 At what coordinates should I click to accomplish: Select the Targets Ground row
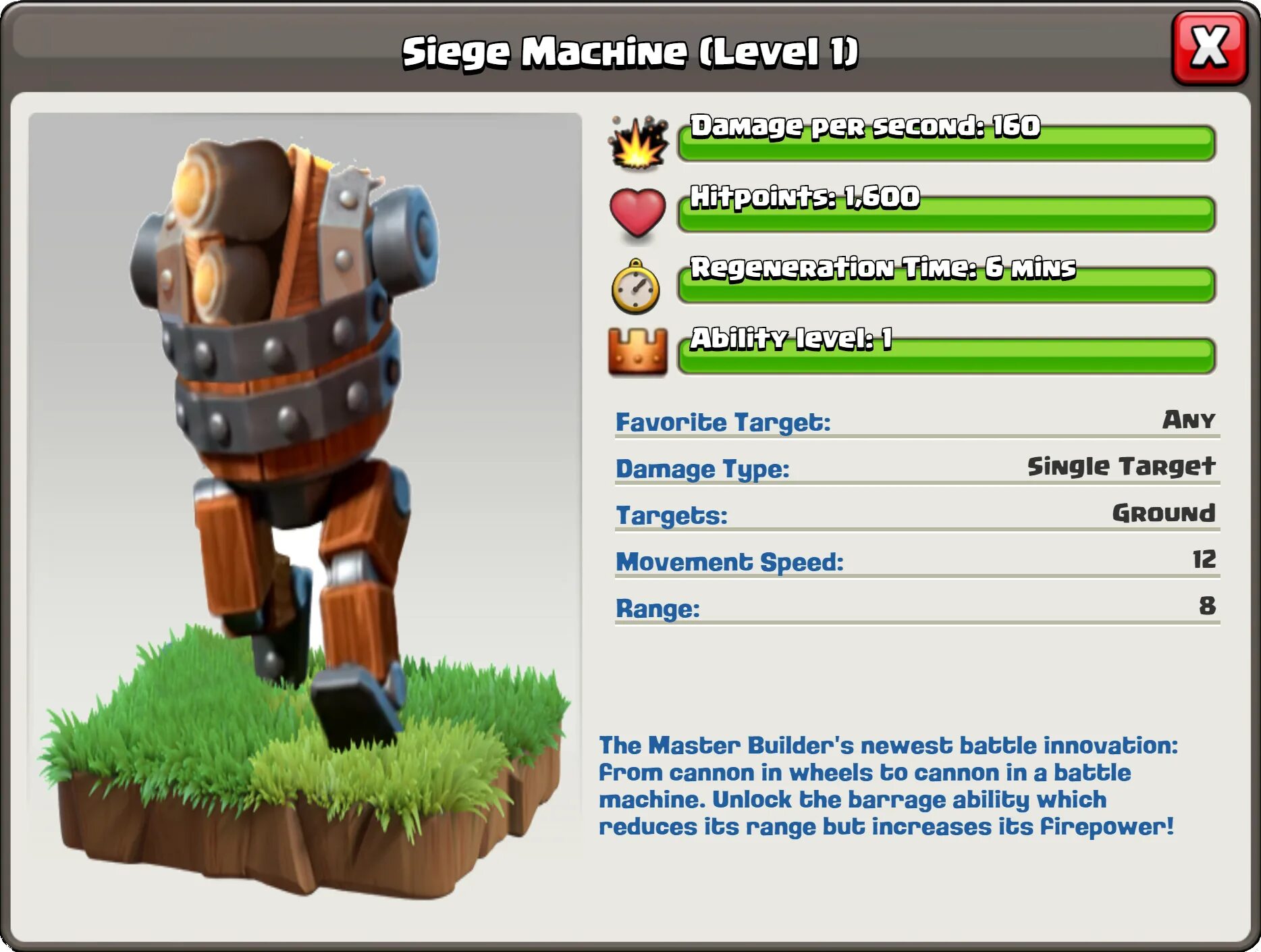coord(917,515)
